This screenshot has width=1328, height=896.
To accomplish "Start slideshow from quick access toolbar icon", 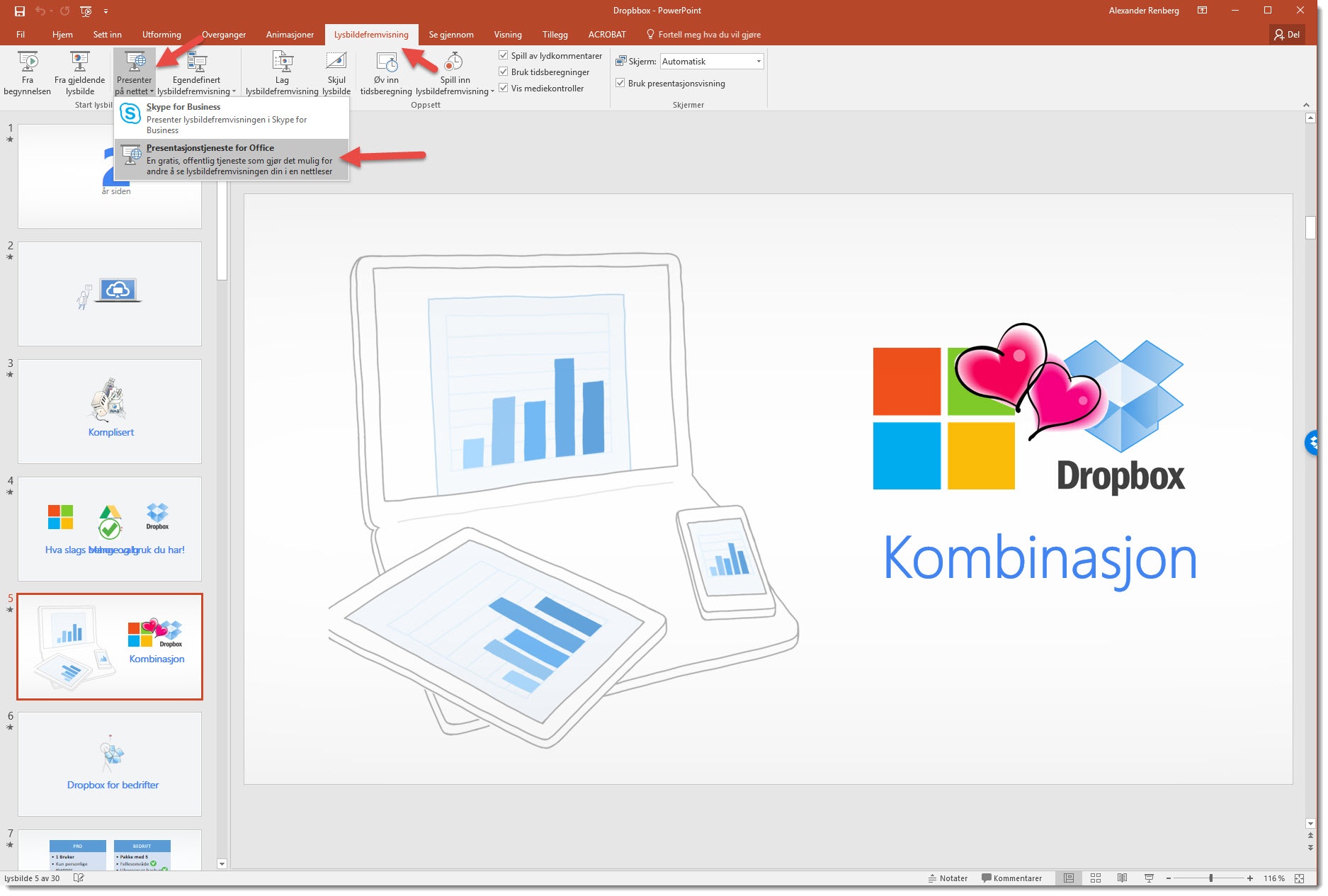I will click(86, 11).
